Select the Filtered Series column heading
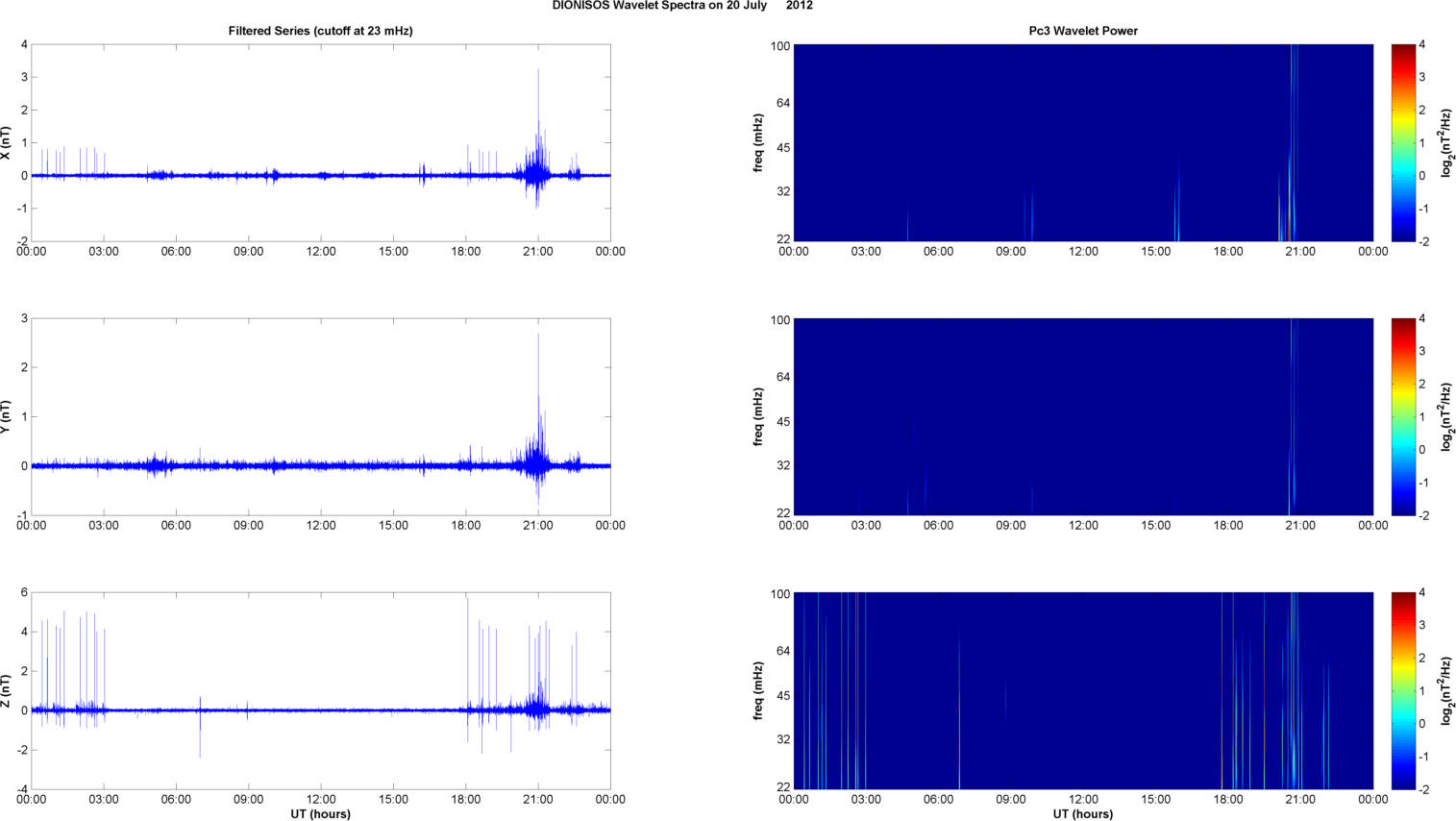This screenshot has height=821, width=1456. pos(320,31)
